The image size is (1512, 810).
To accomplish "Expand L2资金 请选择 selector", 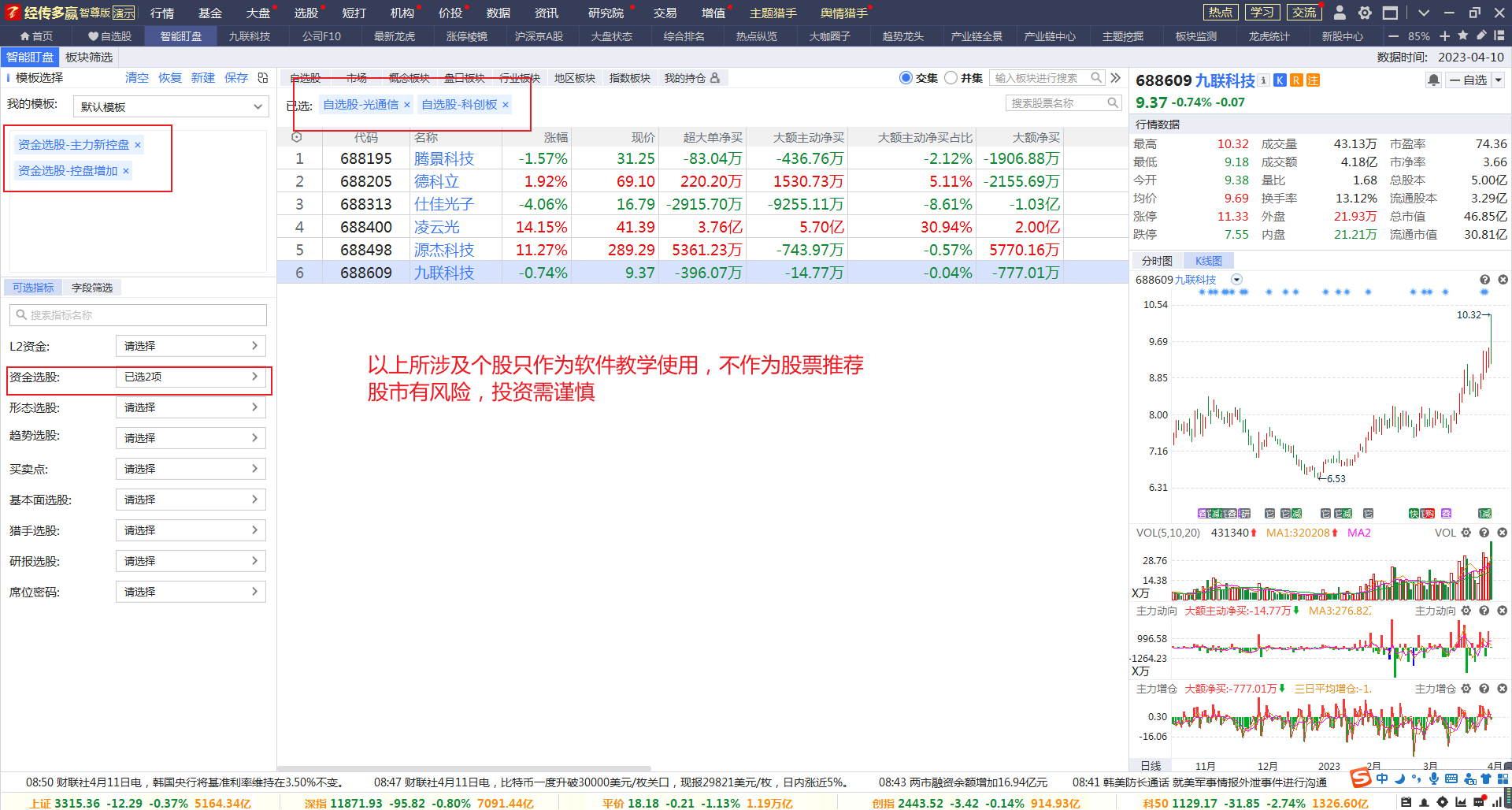I will click(191, 346).
